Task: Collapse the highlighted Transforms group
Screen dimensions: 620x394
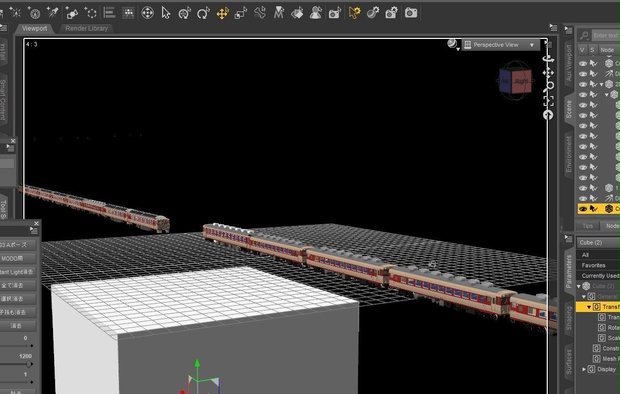Action: click(589, 307)
